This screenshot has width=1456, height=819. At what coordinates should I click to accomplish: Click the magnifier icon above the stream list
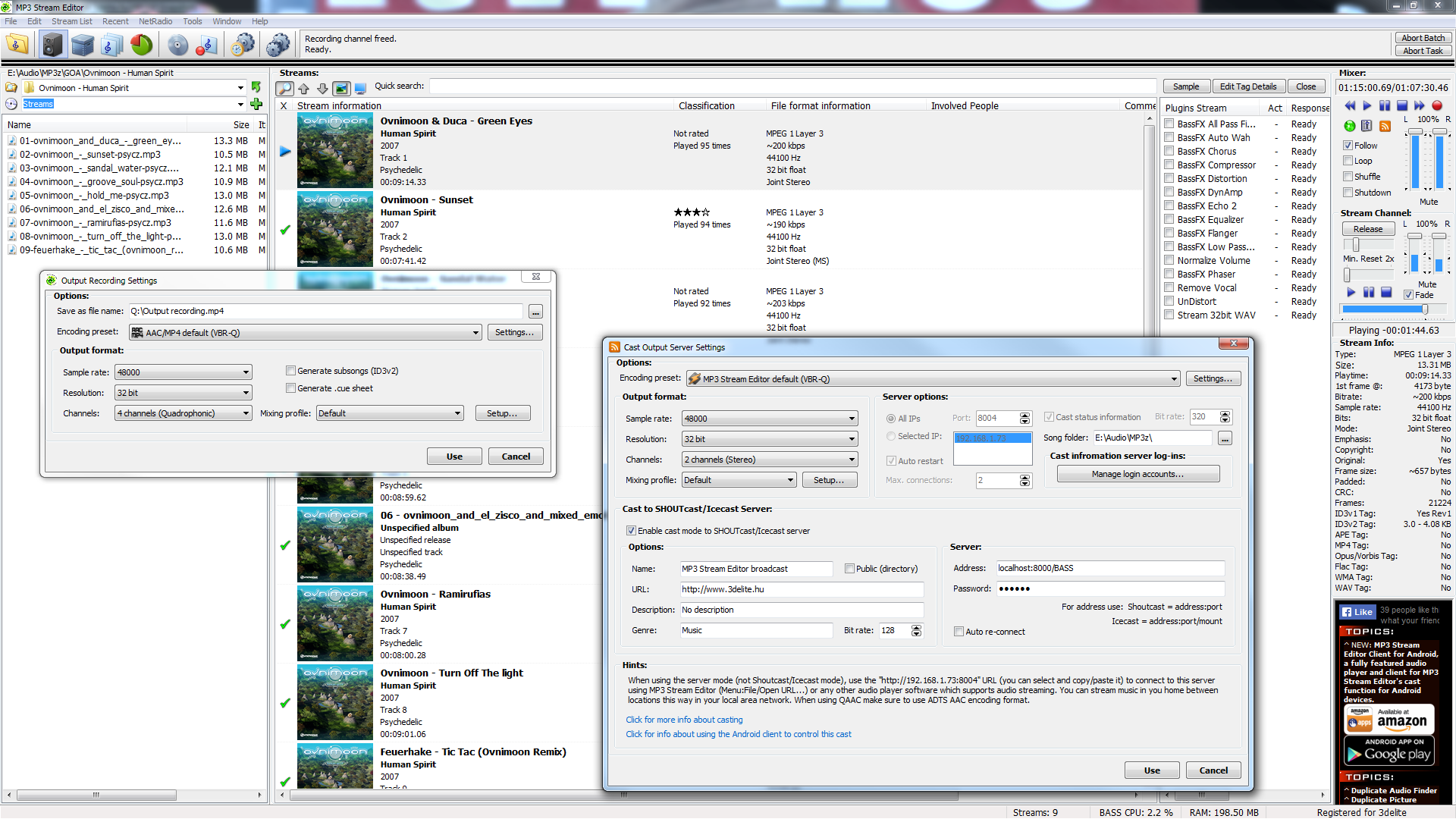pos(284,88)
